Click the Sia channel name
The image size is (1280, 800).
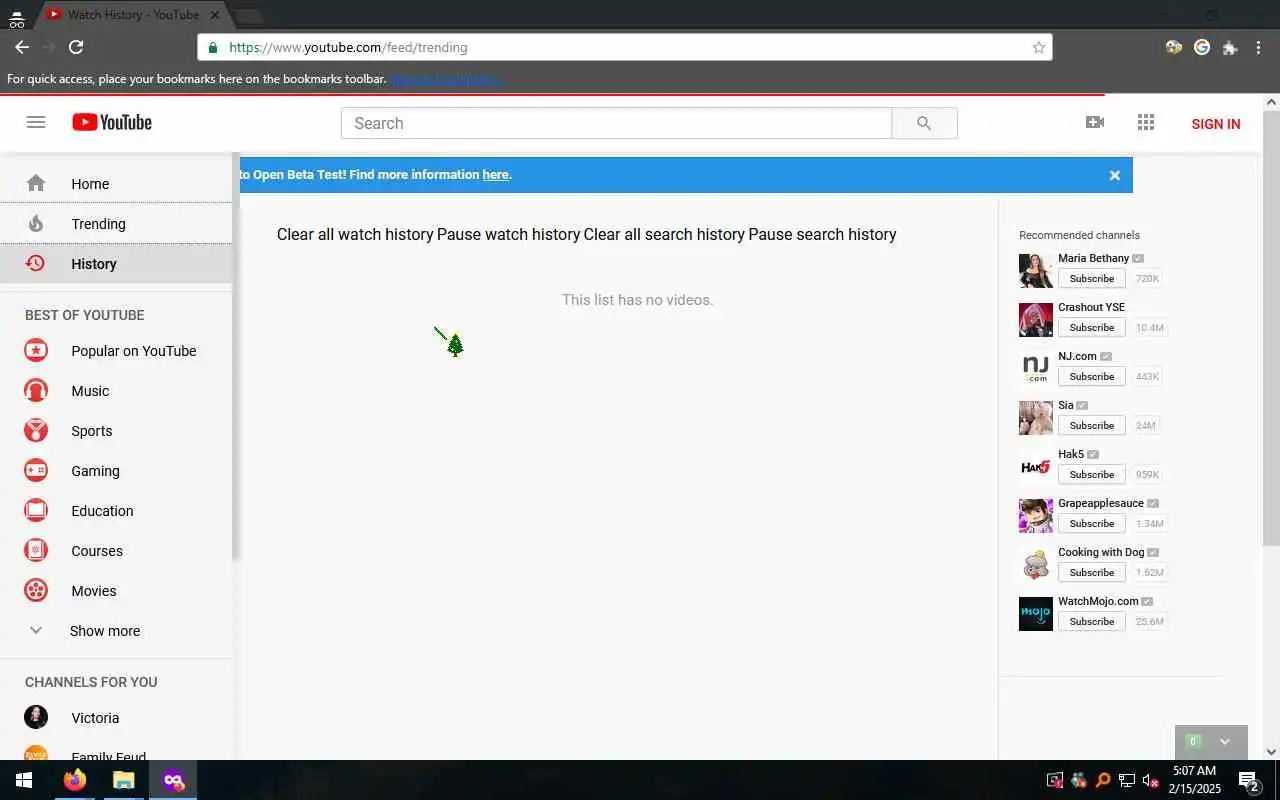tap(1066, 405)
